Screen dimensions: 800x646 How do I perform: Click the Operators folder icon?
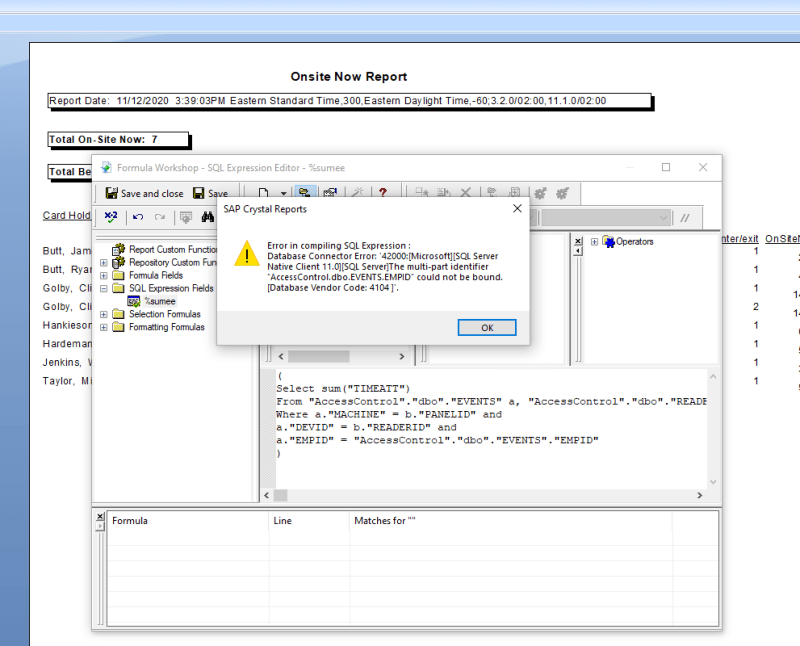[608, 241]
